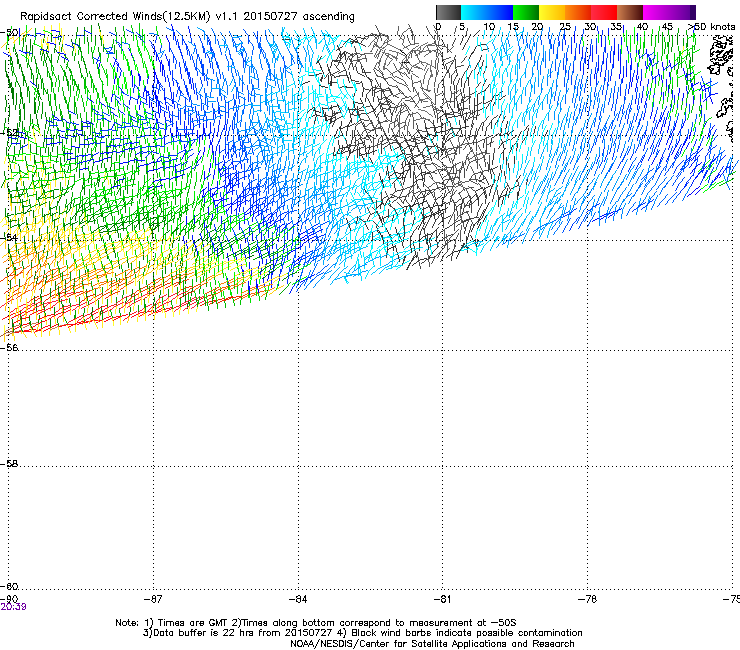Click the purple 20:39 time stamp
This screenshot has width=740, height=650.
coord(13,607)
